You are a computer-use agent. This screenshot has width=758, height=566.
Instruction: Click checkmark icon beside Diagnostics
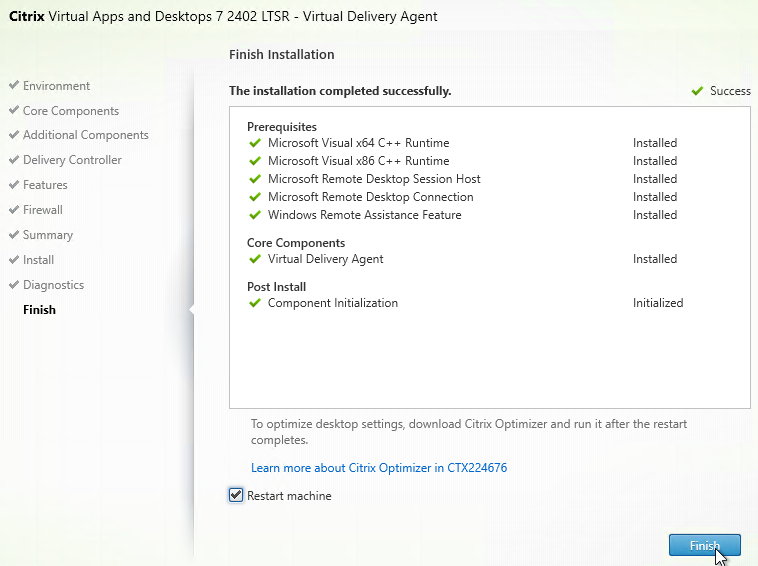coord(14,285)
